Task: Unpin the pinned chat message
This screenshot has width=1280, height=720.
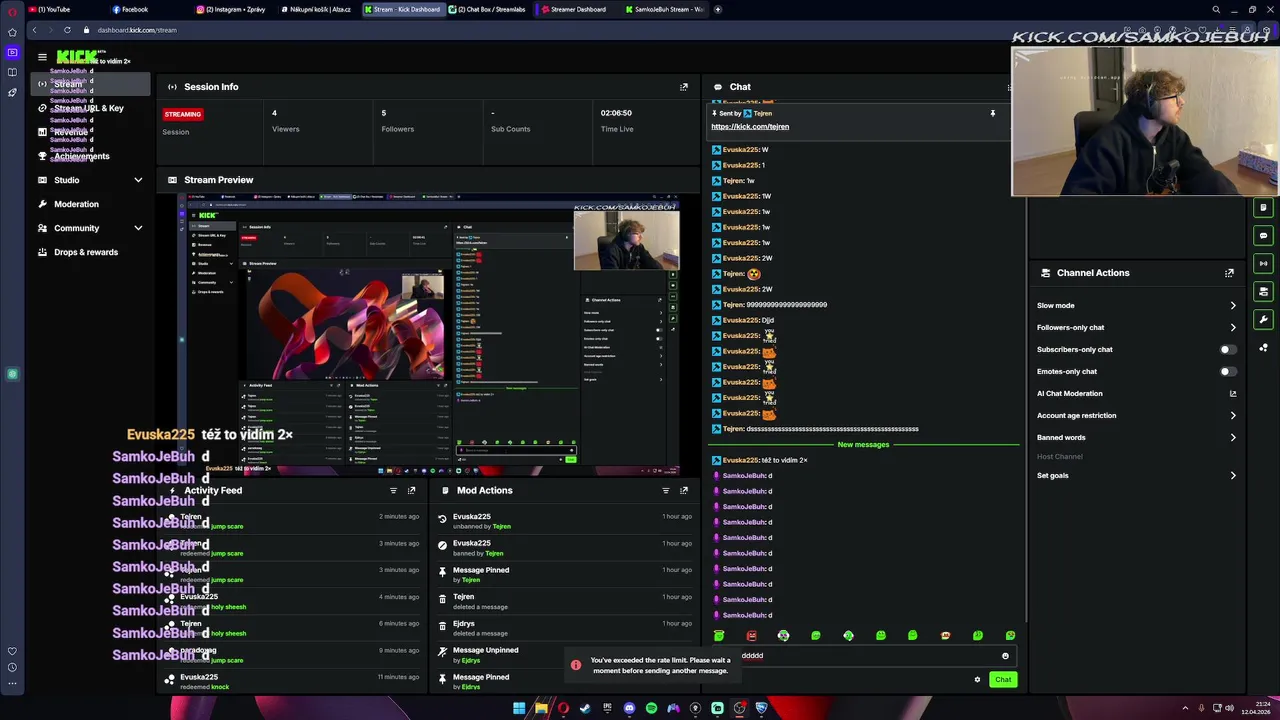Action: coord(992,114)
